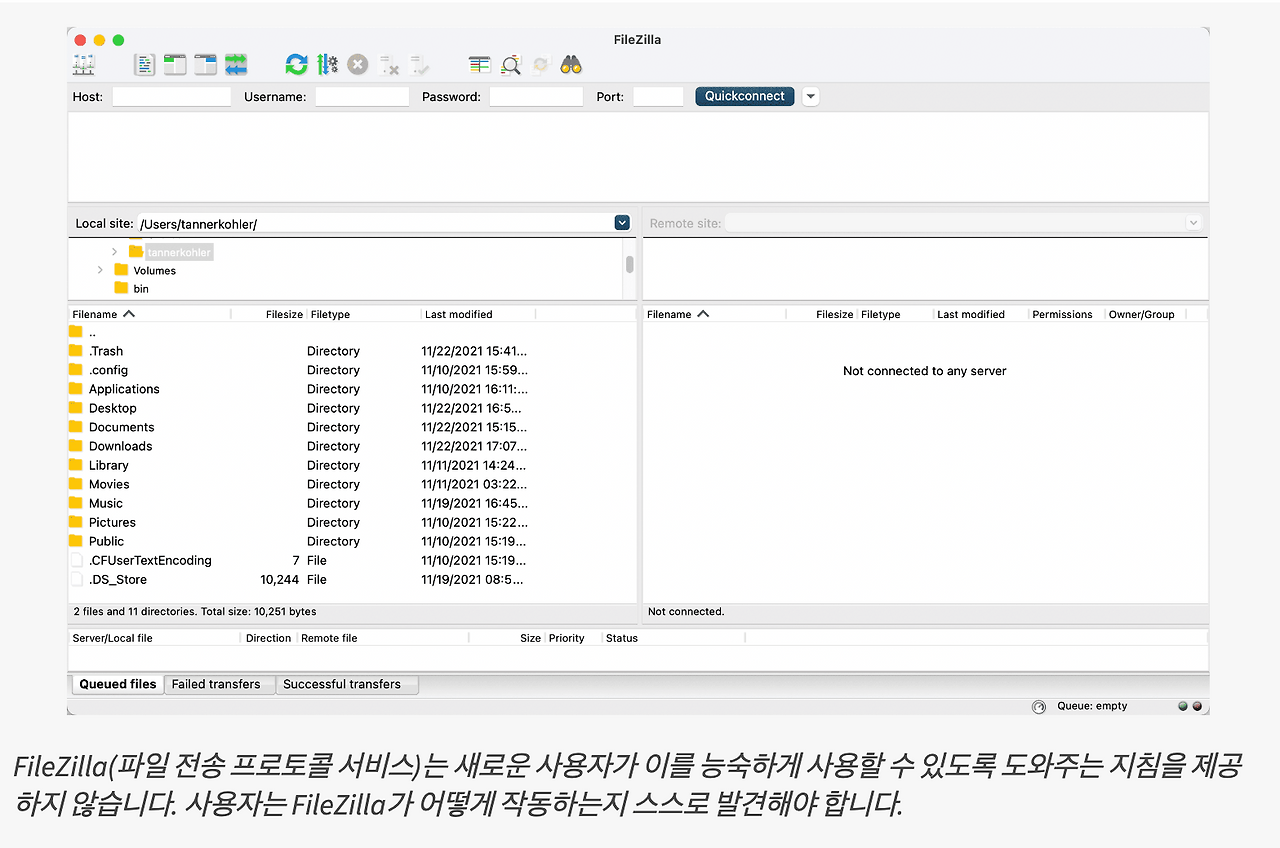Open the Quickconnect history dropdown arrow

click(x=811, y=97)
